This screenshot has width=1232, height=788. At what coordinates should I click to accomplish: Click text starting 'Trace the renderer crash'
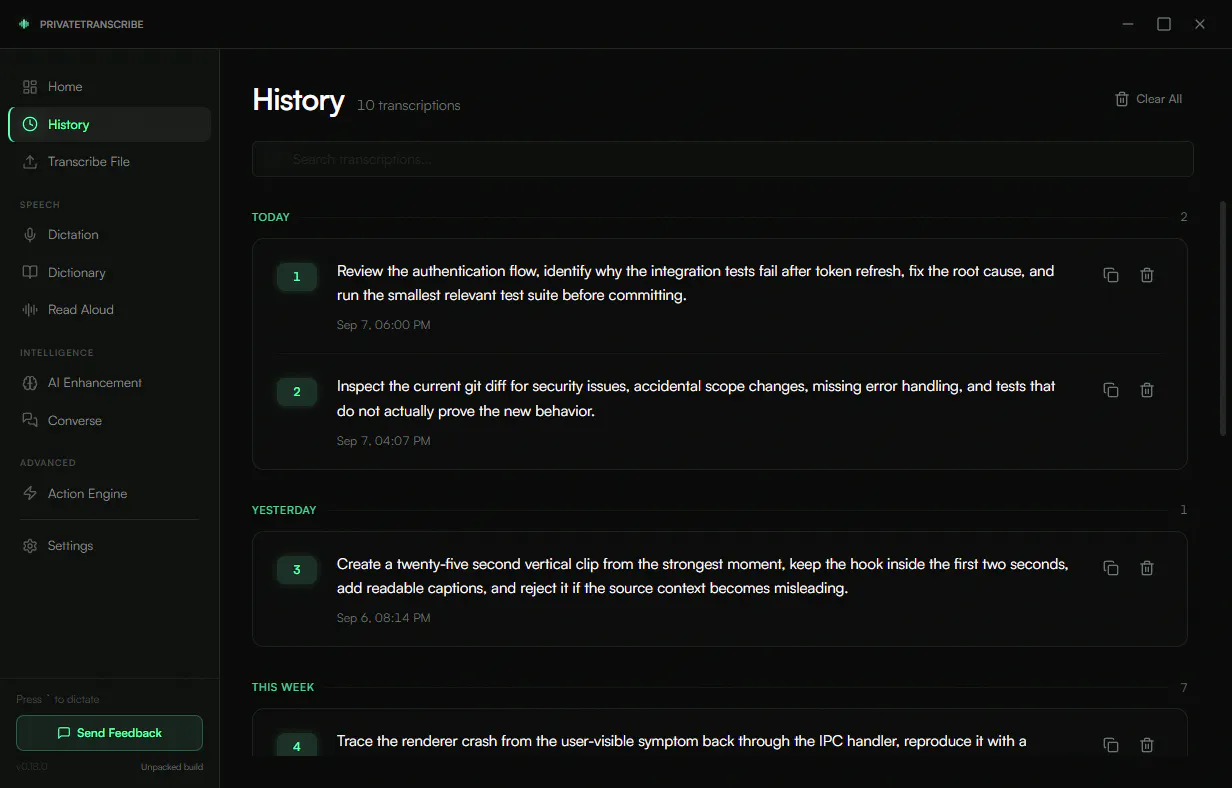click(682, 741)
